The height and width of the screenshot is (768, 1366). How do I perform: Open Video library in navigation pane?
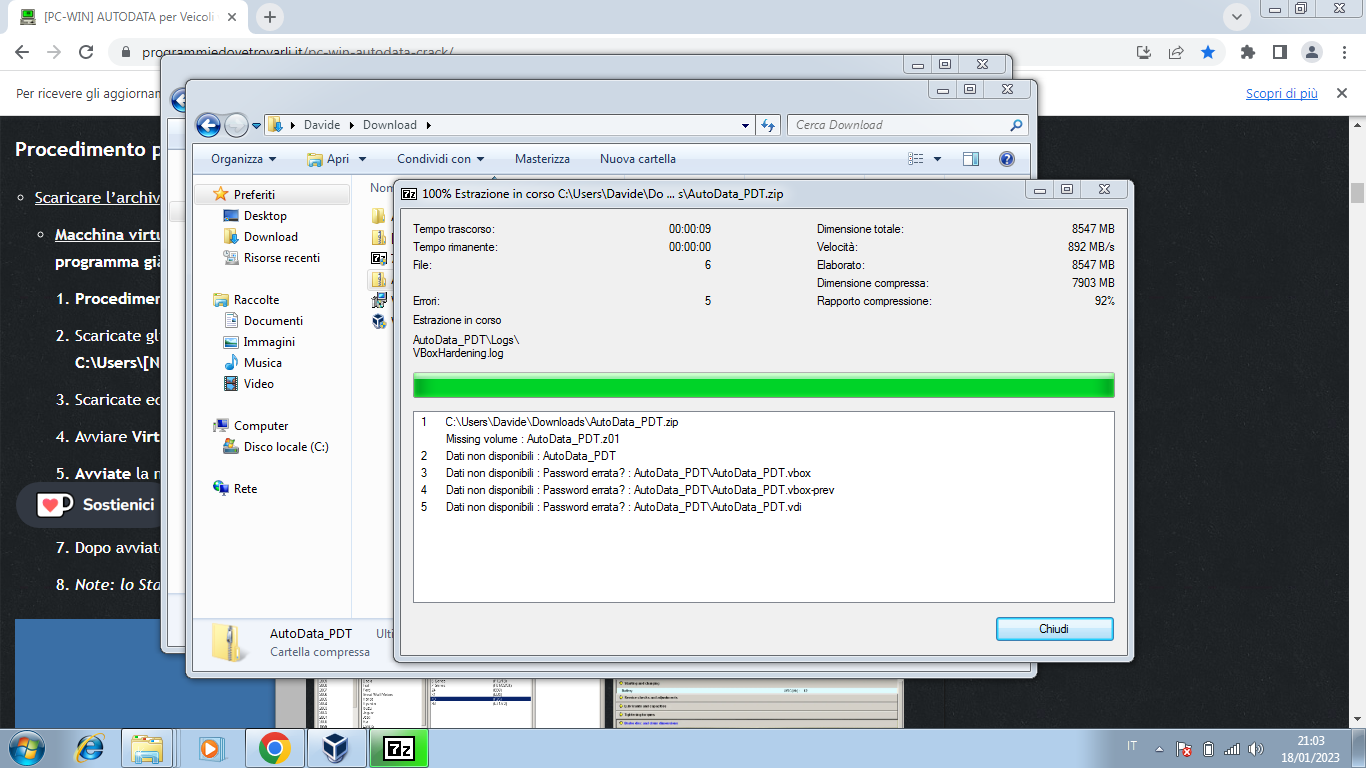pyautogui.click(x=258, y=384)
